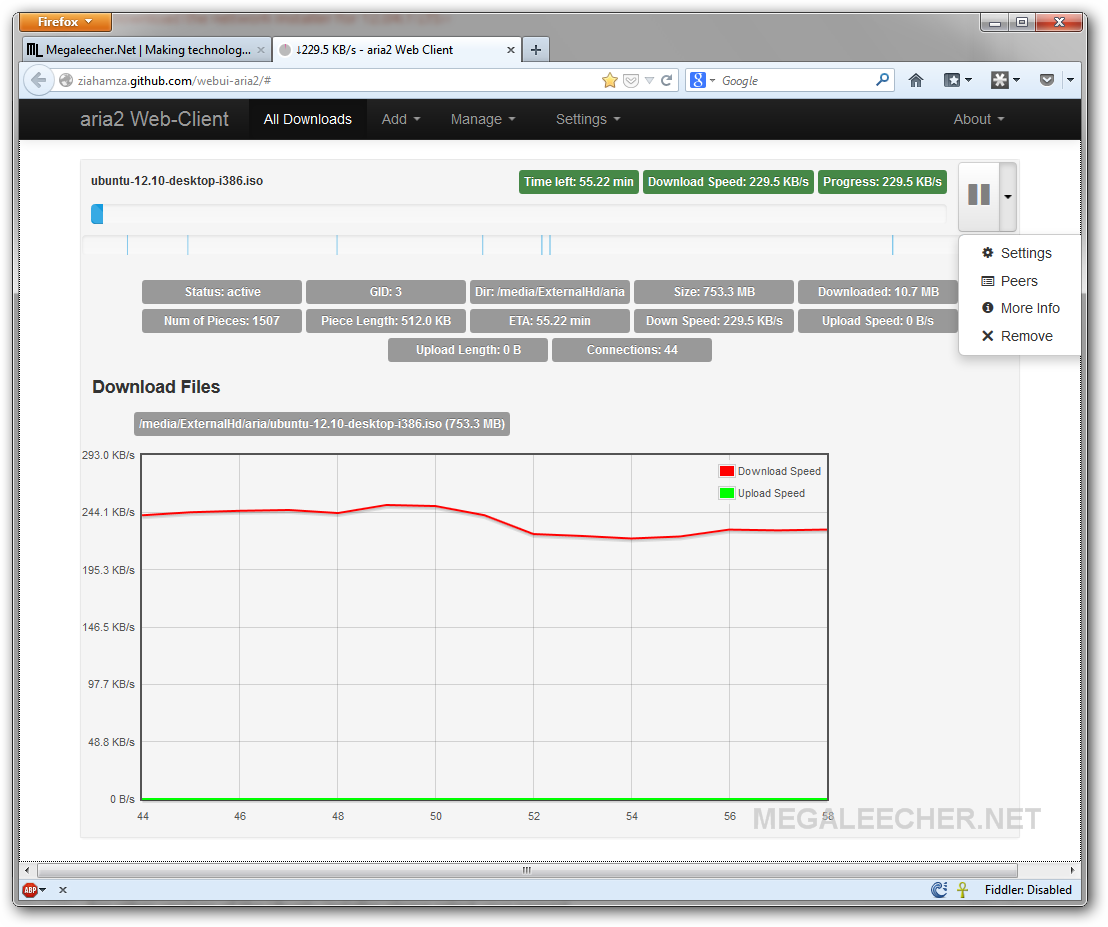
Task: Open the puzzle-piece add-on toolbar button
Action: pos(1005,81)
